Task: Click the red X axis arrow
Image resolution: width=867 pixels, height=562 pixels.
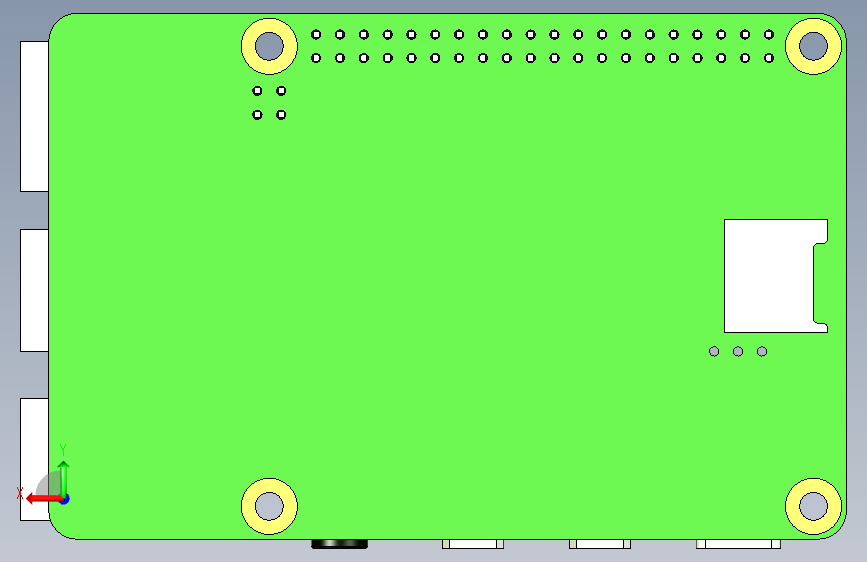Action: 44,499
